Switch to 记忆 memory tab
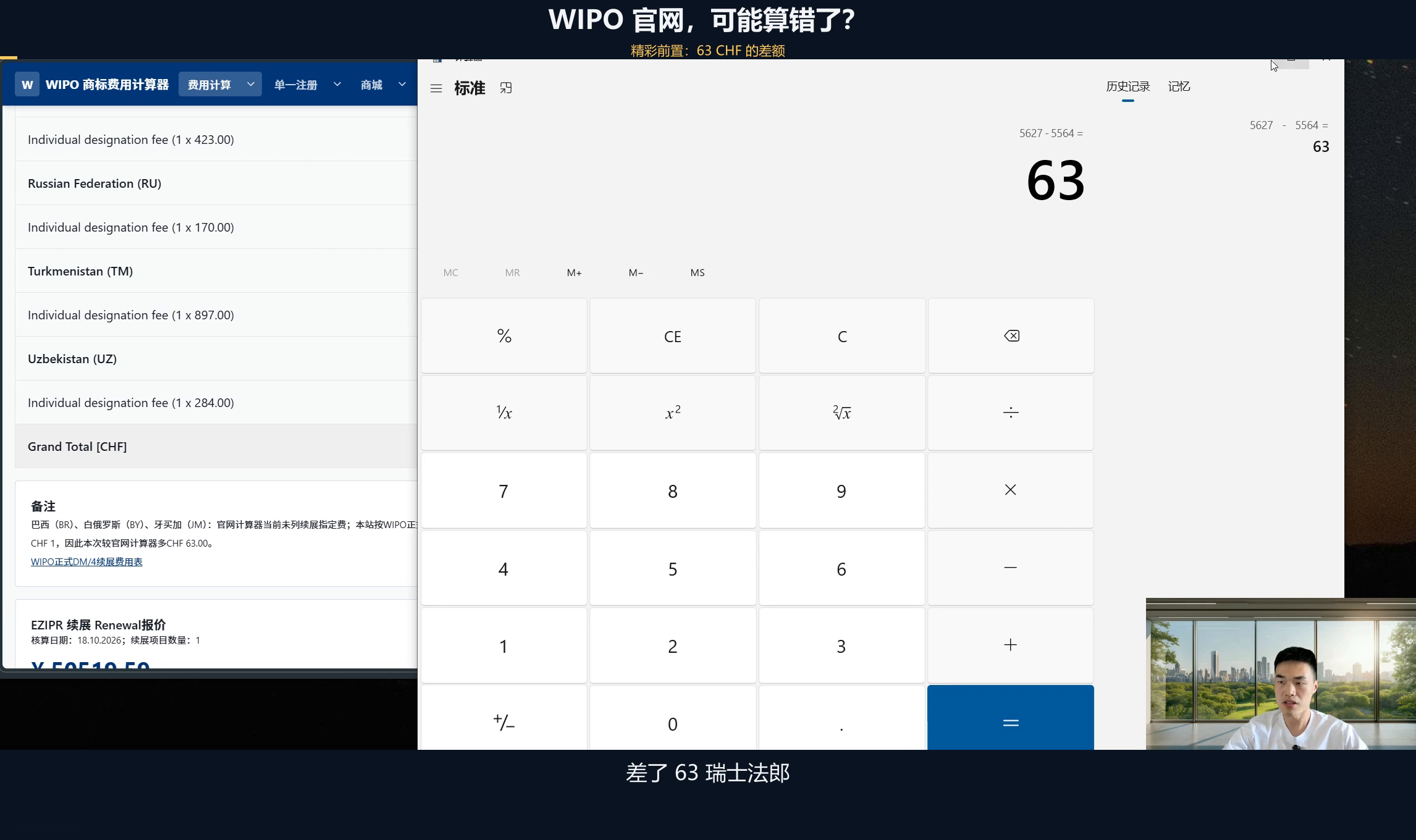The height and width of the screenshot is (840, 1416). click(x=1179, y=86)
